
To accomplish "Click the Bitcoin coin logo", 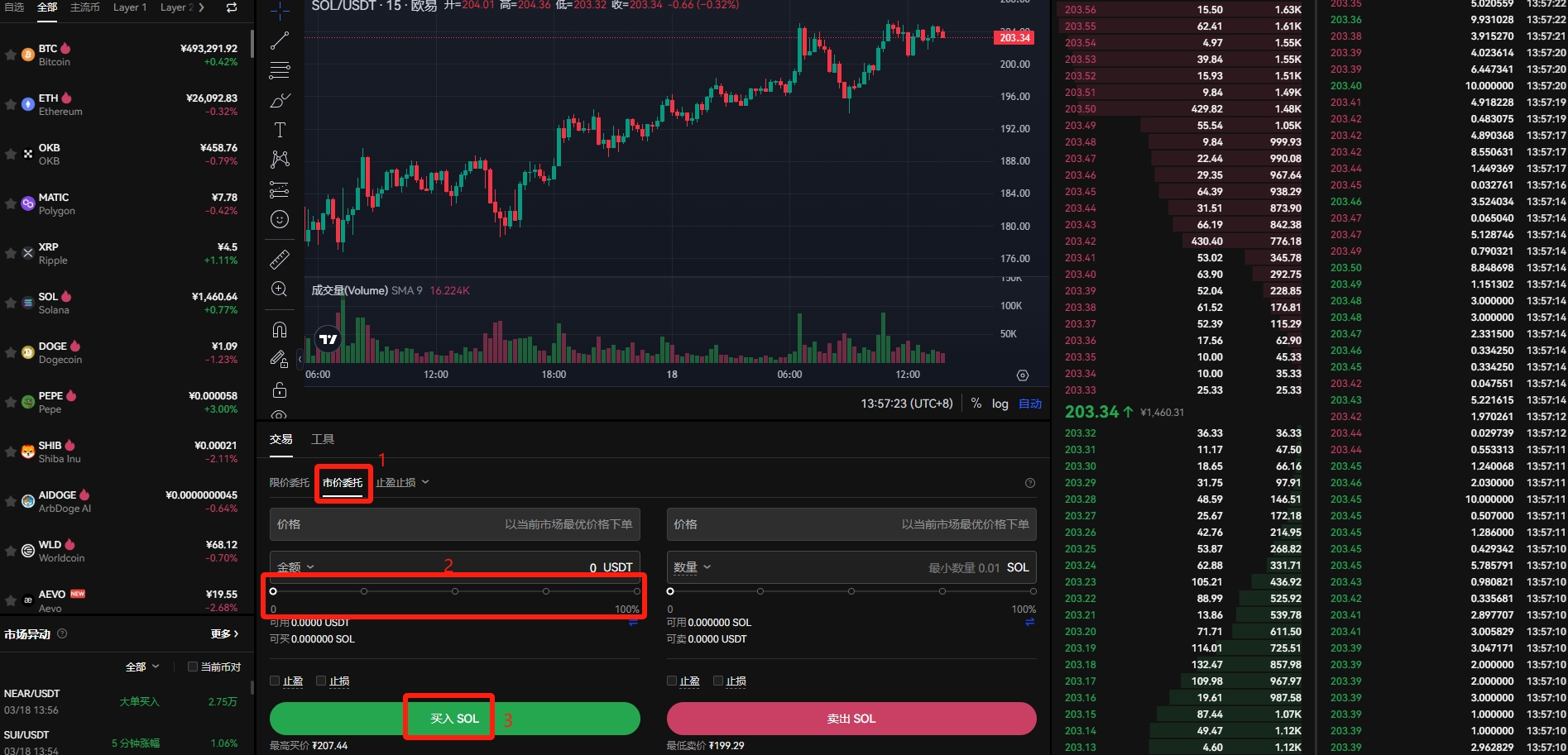I will (27, 55).
